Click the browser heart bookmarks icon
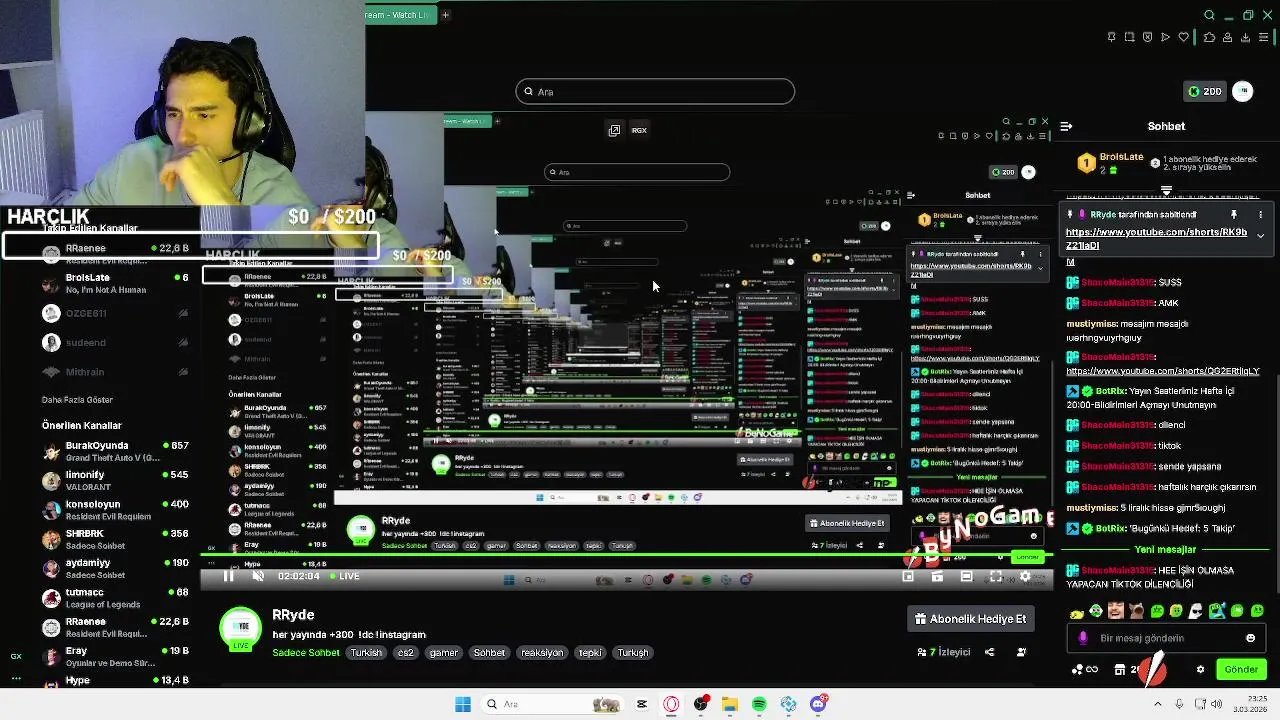The height and width of the screenshot is (720, 1280). 1184,37
